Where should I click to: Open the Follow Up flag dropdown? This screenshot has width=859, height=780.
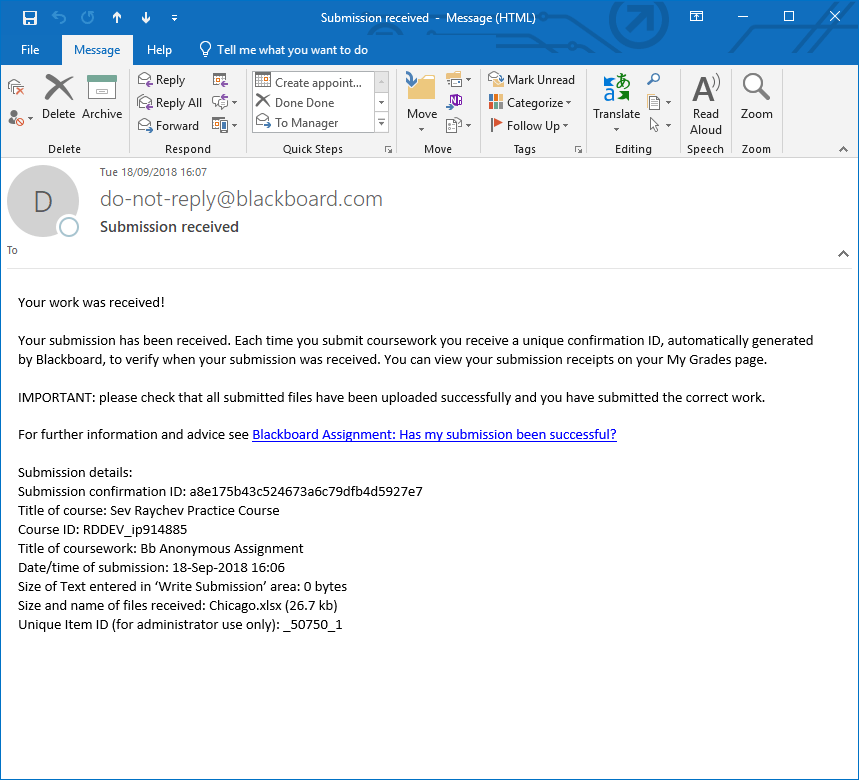[529, 126]
